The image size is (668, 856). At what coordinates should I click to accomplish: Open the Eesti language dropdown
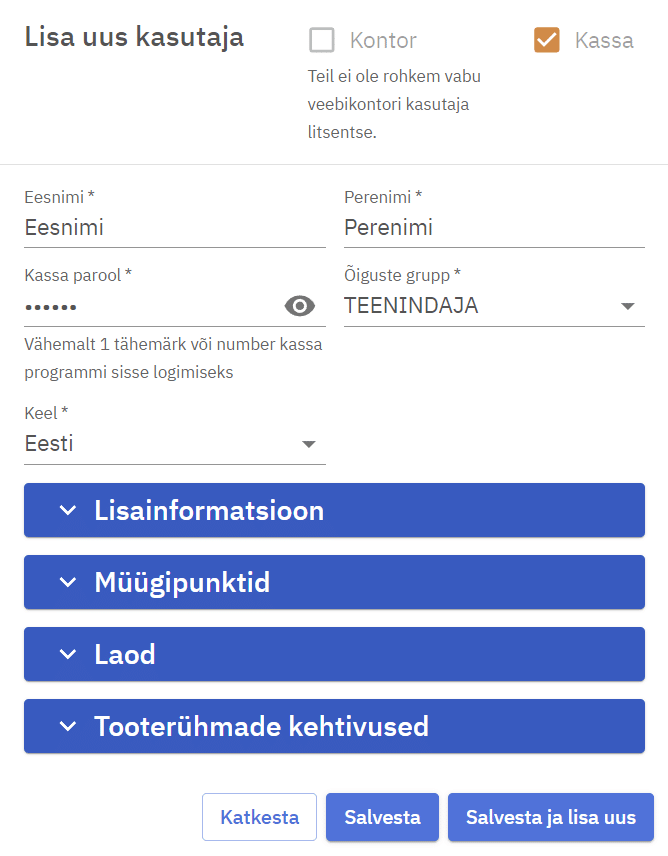[160, 444]
